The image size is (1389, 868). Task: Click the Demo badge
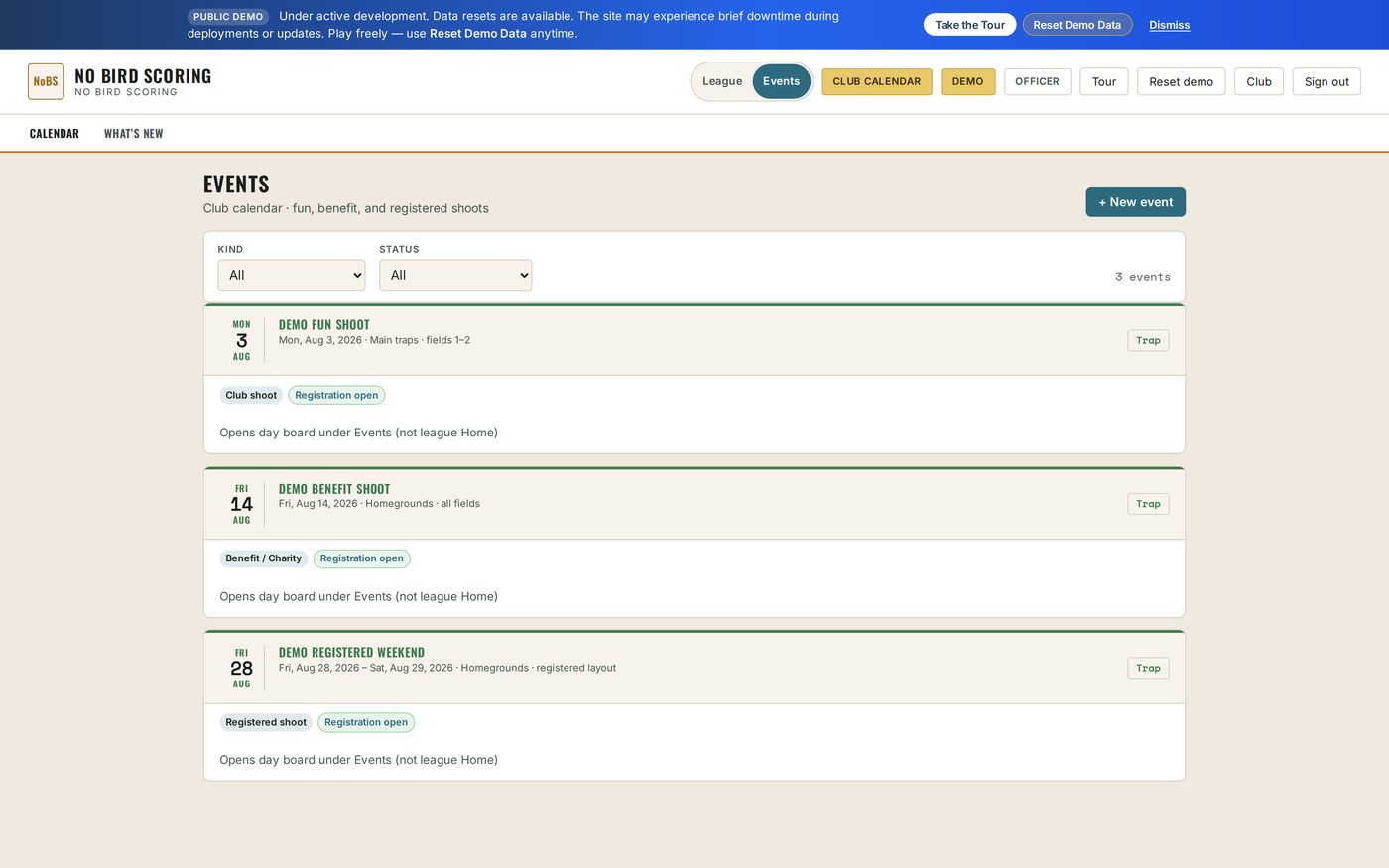pyautogui.click(x=967, y=81)
